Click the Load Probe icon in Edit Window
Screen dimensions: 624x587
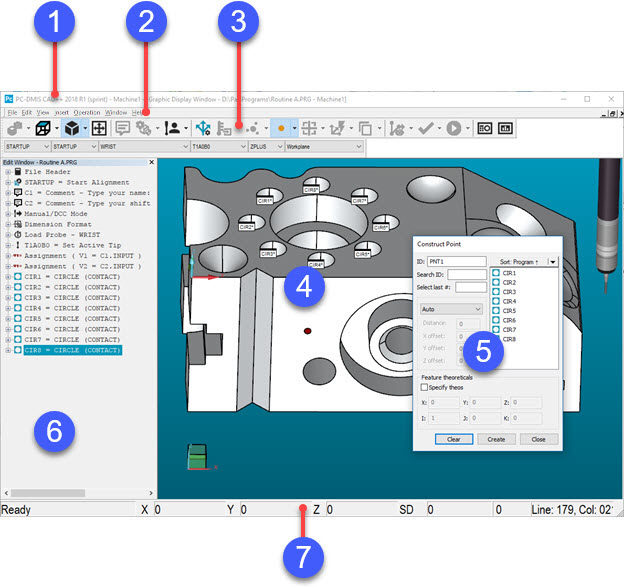coord(17,235)
